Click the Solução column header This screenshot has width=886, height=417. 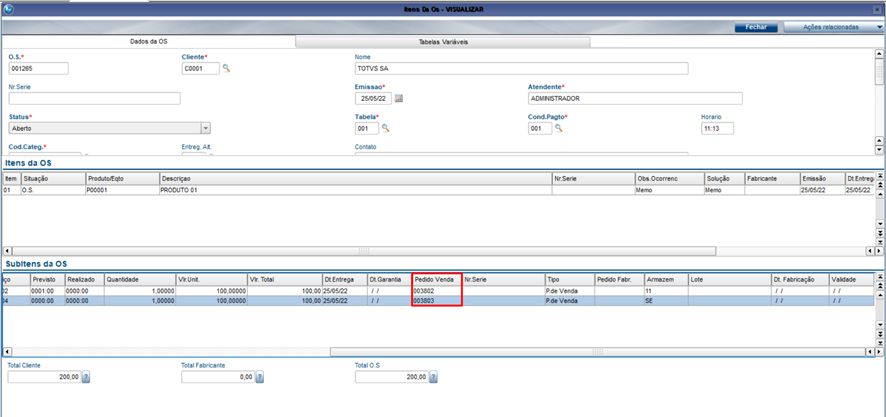tap(724, 179)
